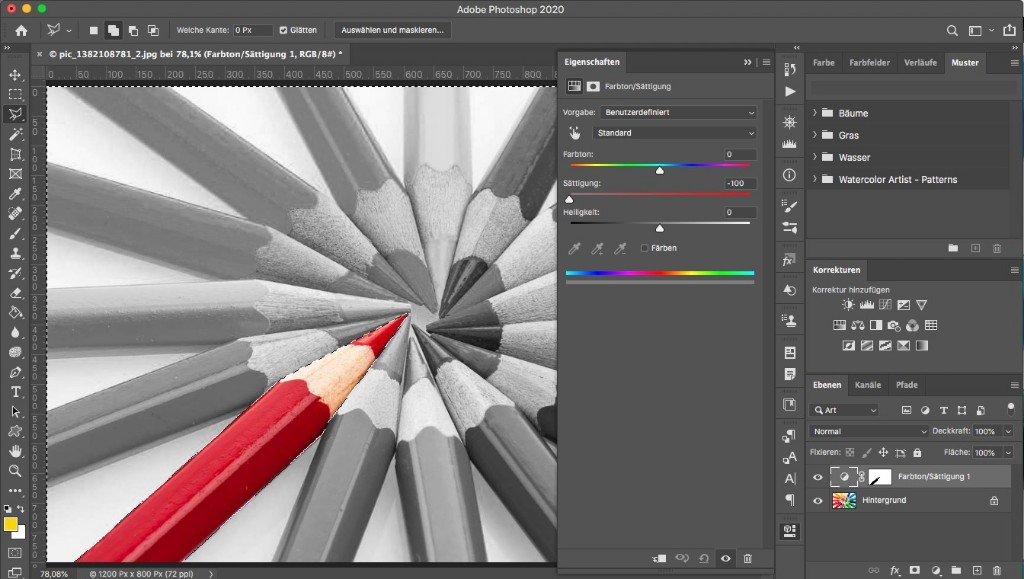The width and height of the screenshot is (1024, 579).
Task: Expand the Bäume pattern folder
Action: click(x=815, y=113)
